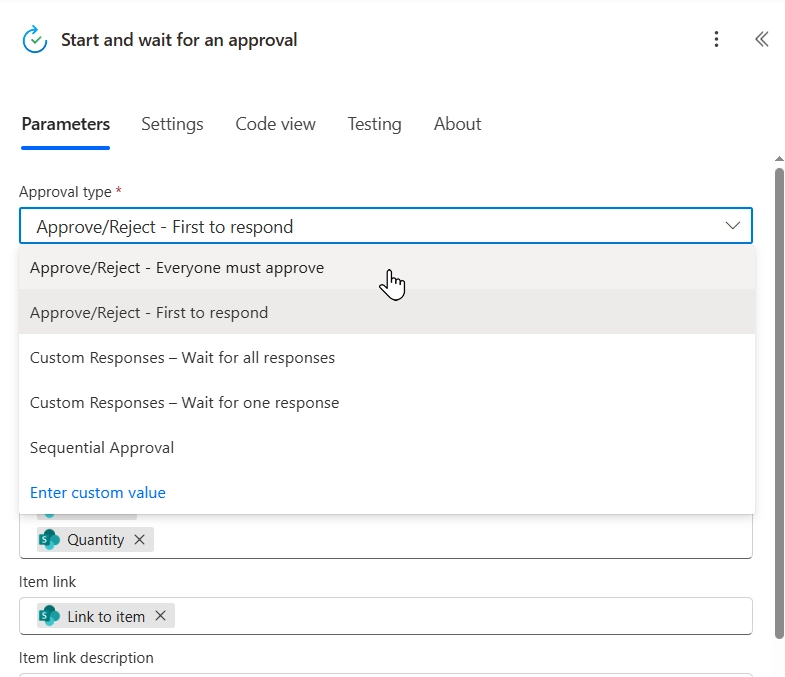Viewport: 785px width, 677px height.
Task: Click the SharePoint icon on Quantity token
Action: [x=49, y=540]
